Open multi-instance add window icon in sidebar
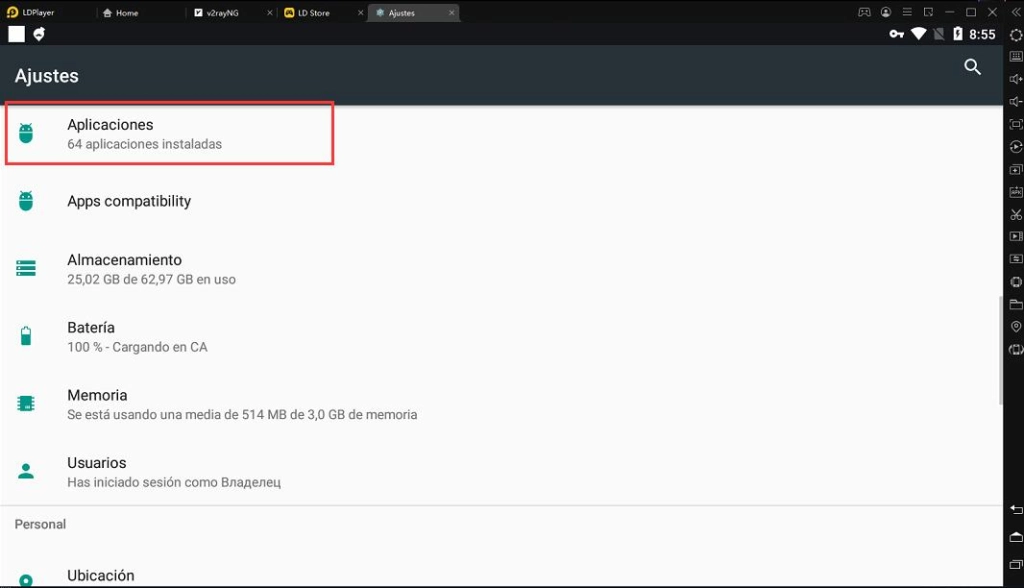1024x588 pixels. click(x=1016, y=169)
